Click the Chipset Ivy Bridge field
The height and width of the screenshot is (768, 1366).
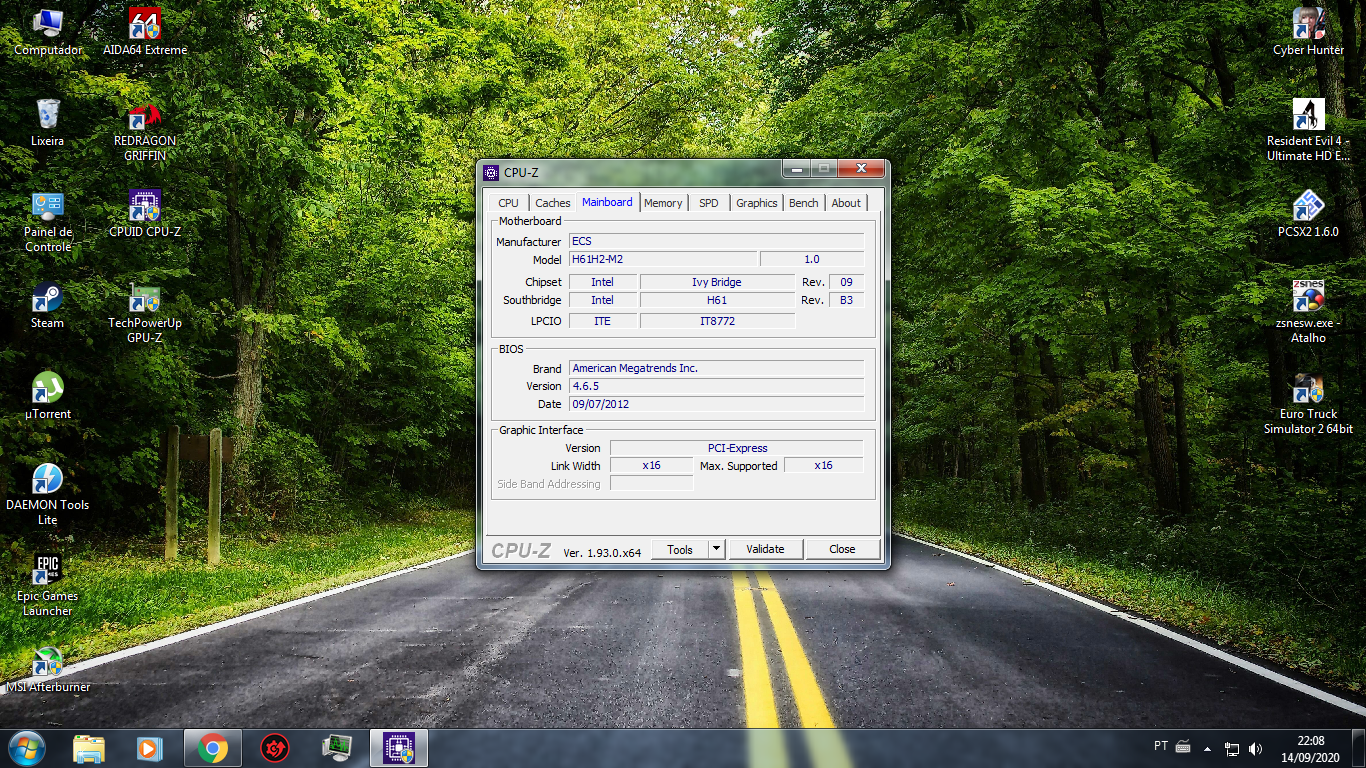click(717, 282)
